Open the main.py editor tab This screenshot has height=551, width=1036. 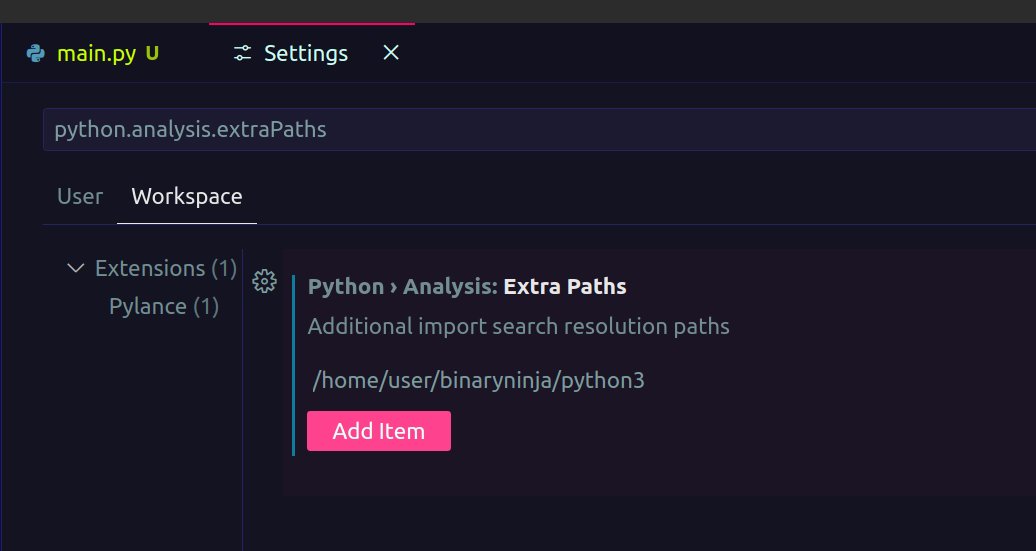106,54
